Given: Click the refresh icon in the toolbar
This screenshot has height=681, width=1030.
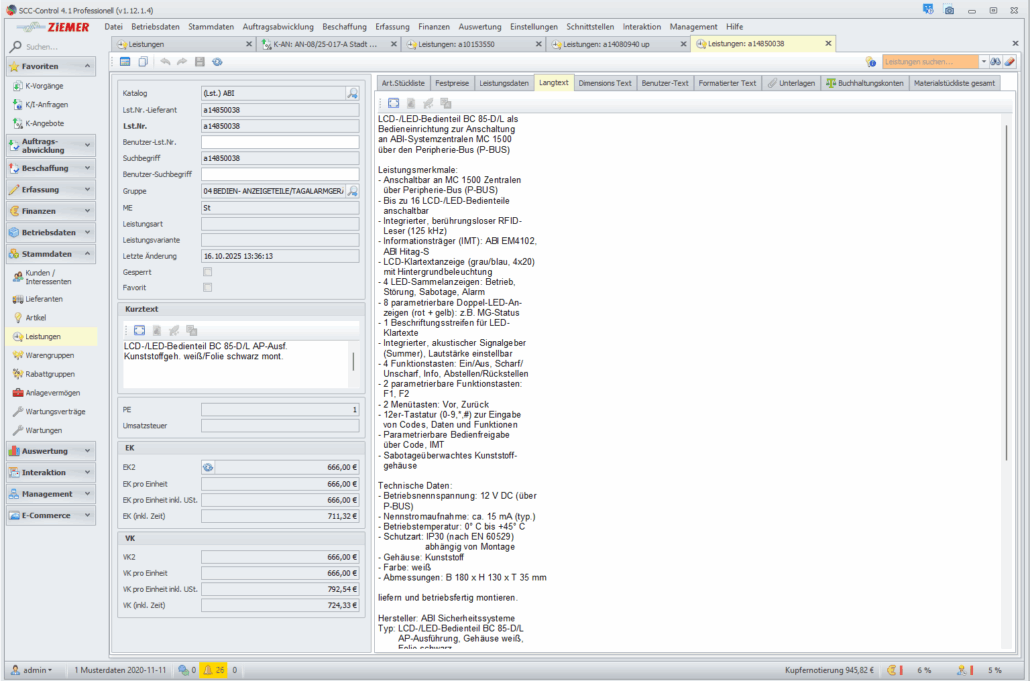Looking at the screenshot, I should tap(217, 62).
